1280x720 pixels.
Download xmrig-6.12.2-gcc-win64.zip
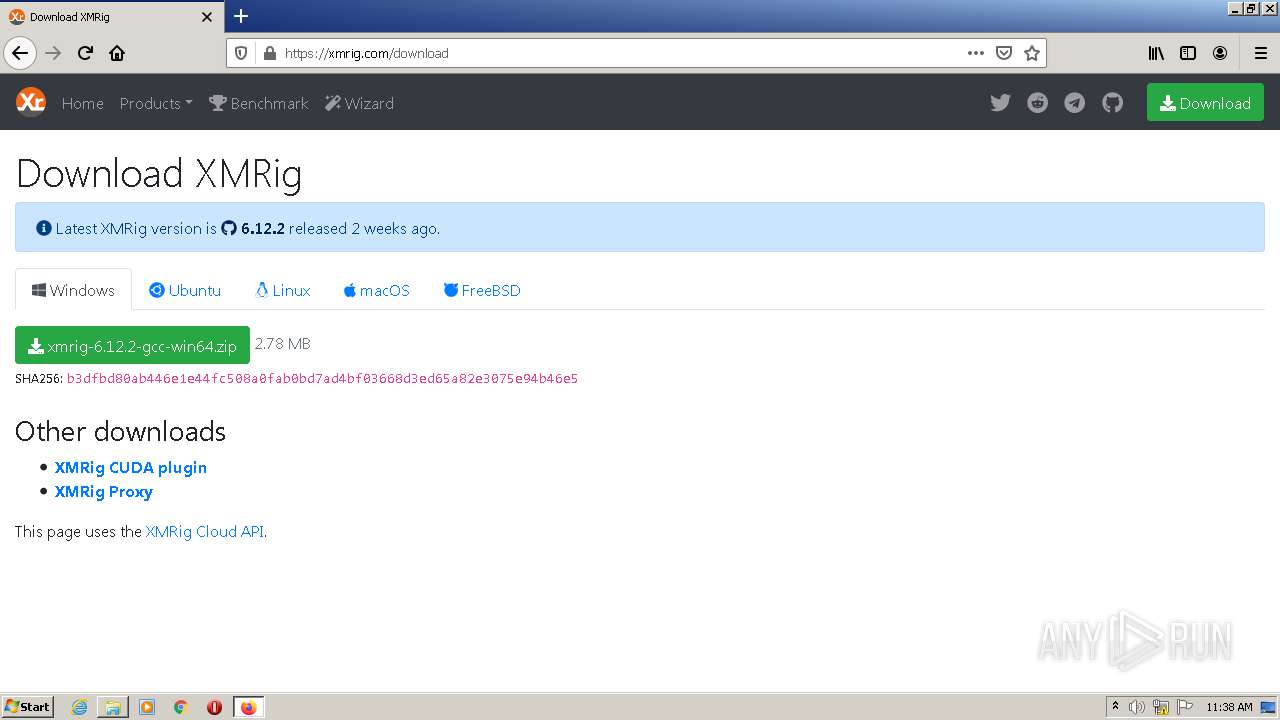point(132,345)
